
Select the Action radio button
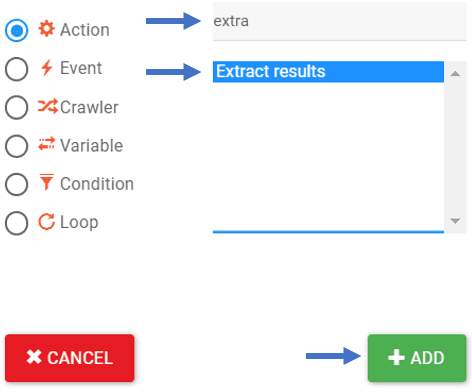click(x=16, y=30)
